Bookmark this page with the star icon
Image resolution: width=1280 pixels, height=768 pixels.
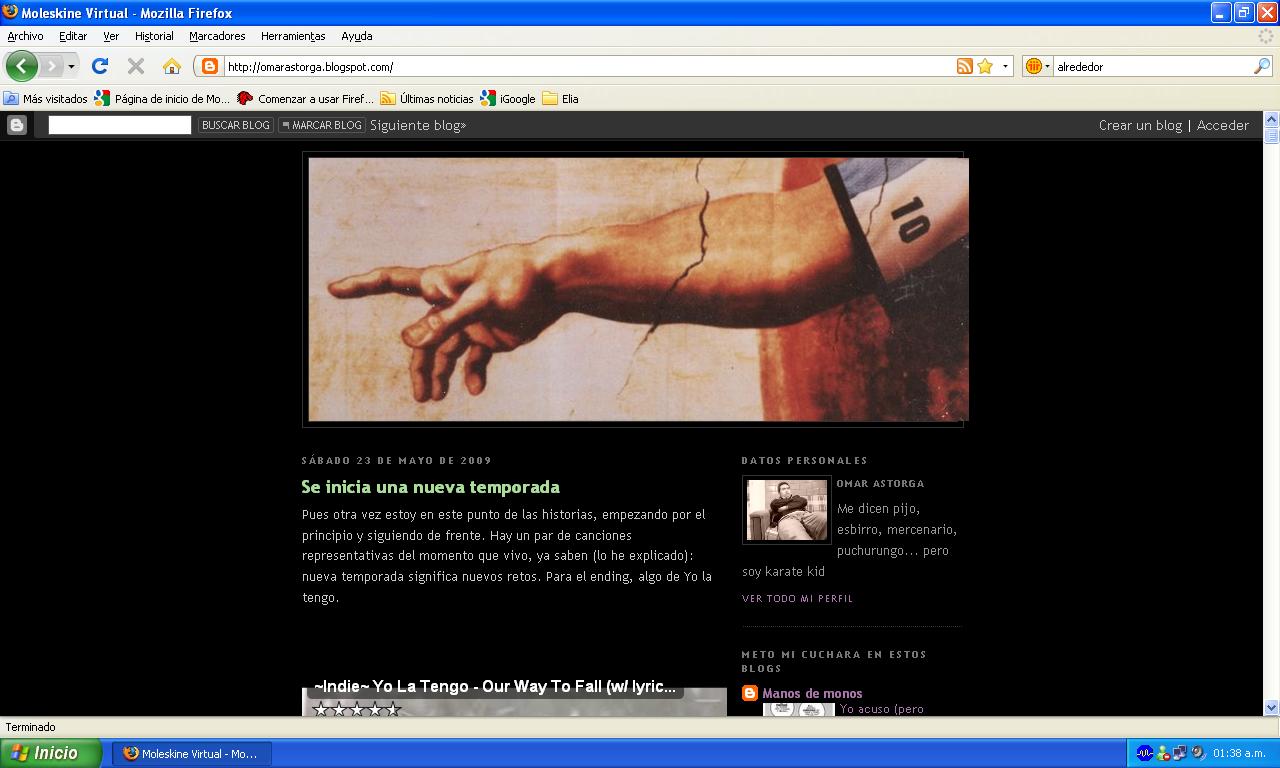(985, 66)
